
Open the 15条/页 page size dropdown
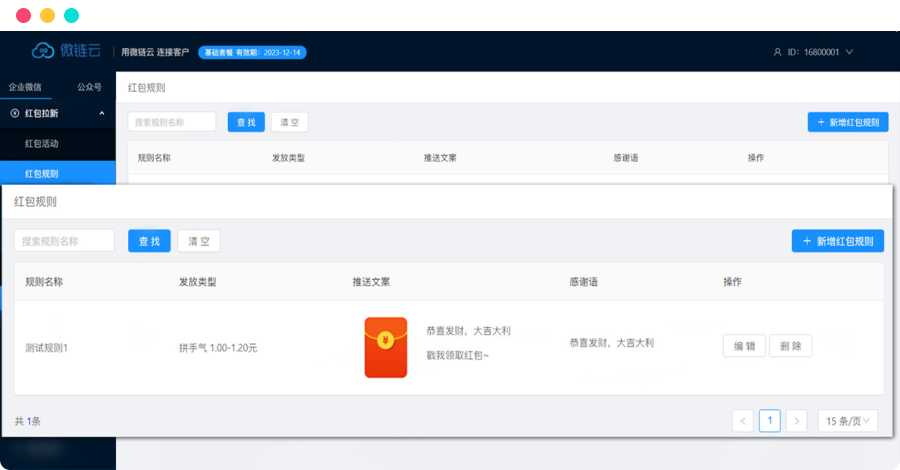[847, 421]
